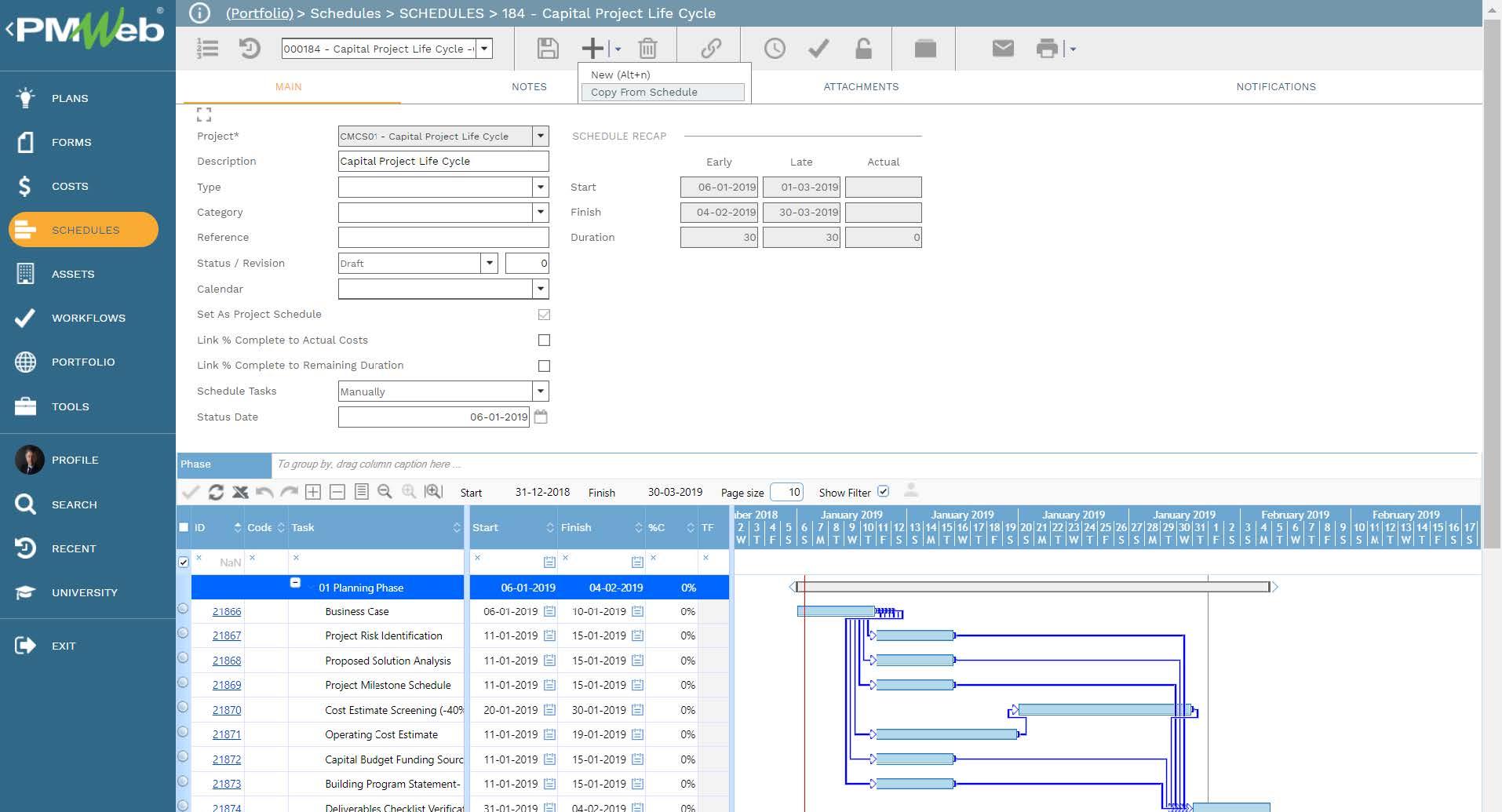Open the schedule record selector dropdown
The height and width of the screenshot is (812, 1502).
(484, 49)
